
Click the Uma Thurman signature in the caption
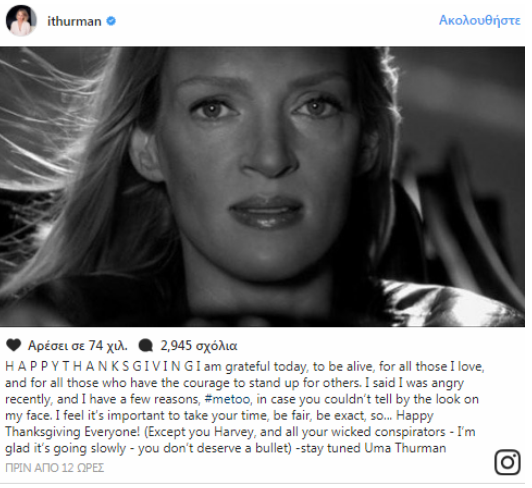coord(405,448)
